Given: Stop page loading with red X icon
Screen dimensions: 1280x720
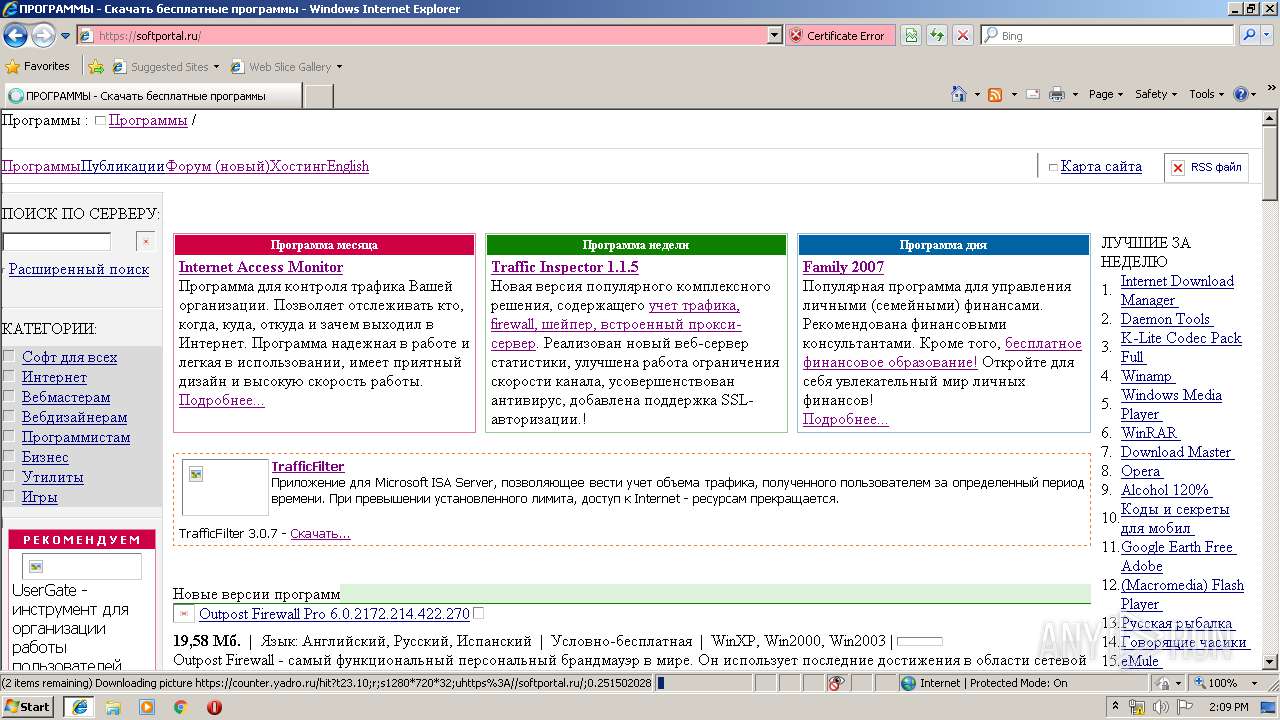Looking at the screenshot, I should (963, 35).
